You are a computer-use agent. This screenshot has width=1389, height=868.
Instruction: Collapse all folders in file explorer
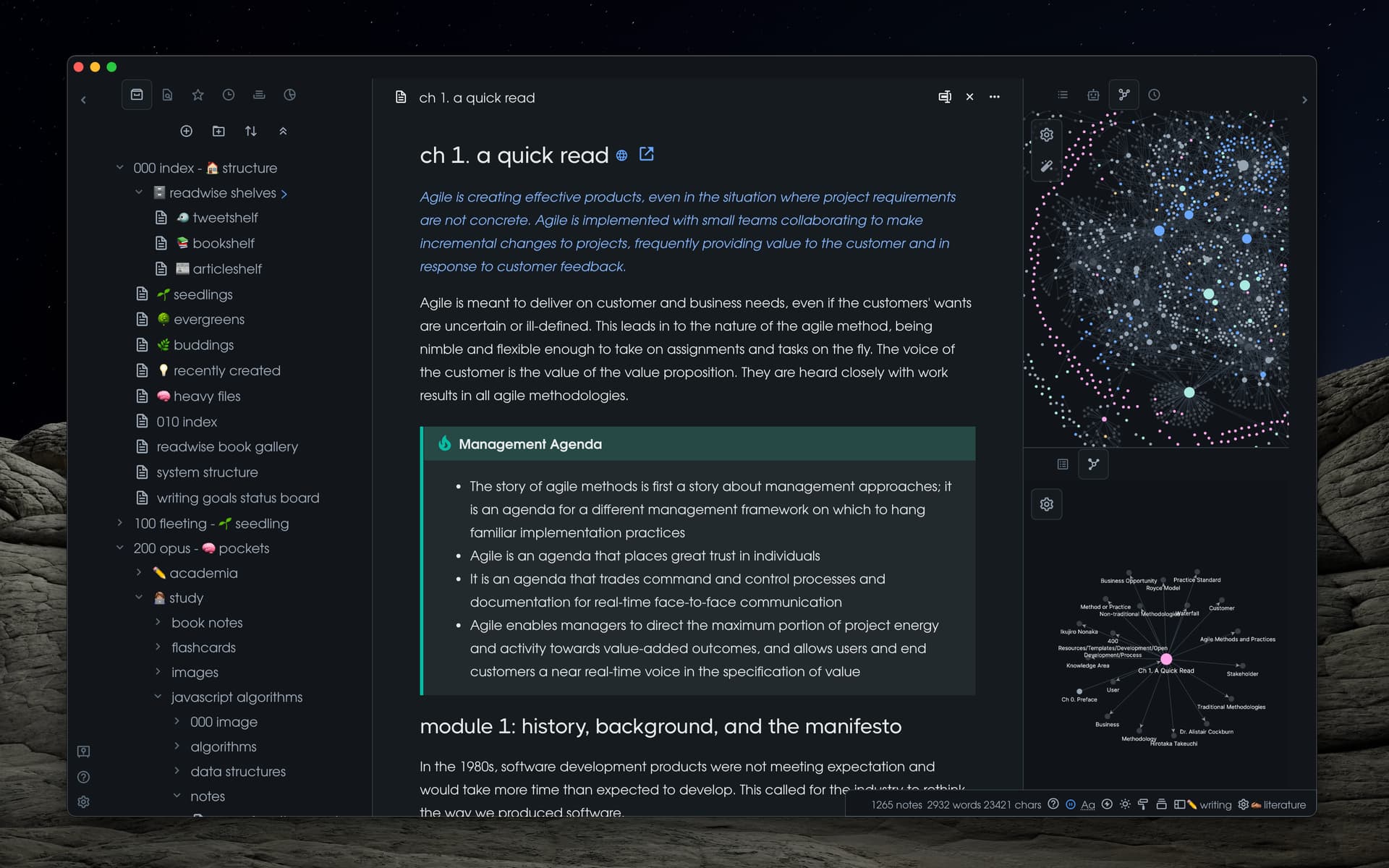click(x=283, y=131)
